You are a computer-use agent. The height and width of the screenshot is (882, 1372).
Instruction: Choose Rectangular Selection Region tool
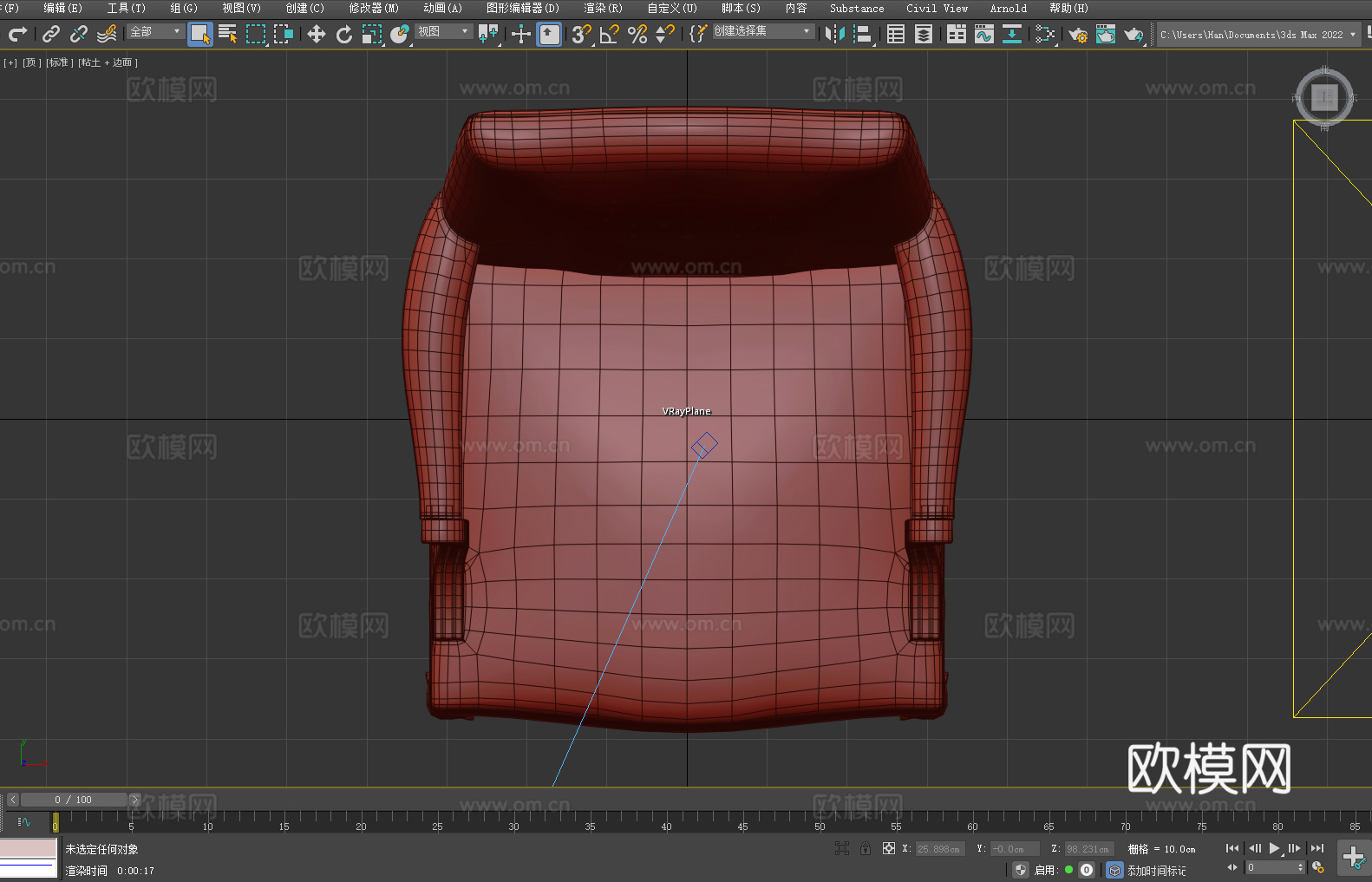(256, 34)
